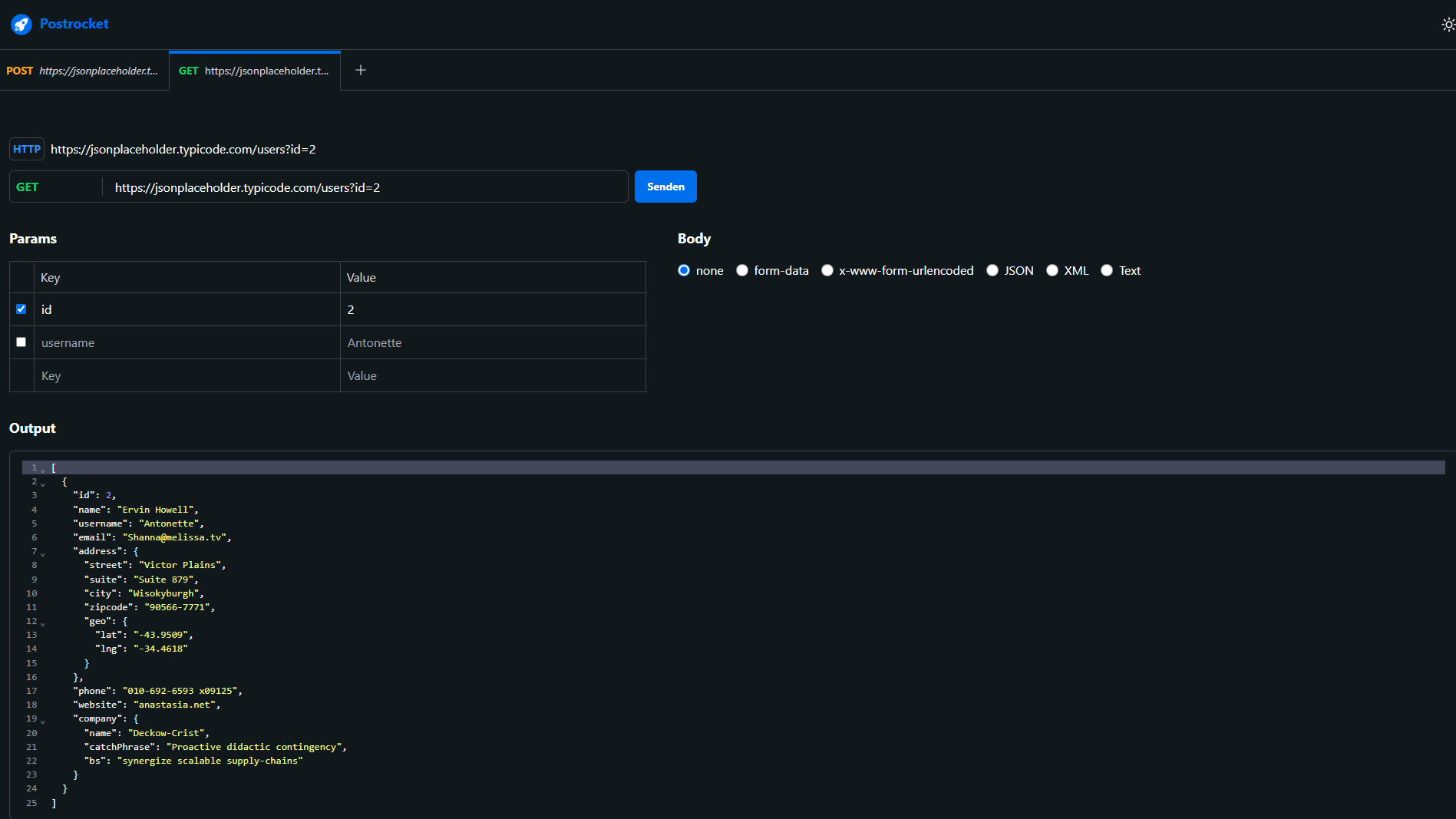The height and width of the screenshot is (819, 1456).
Task: Collapse the company fold at line 19
Action: point(43,721)
